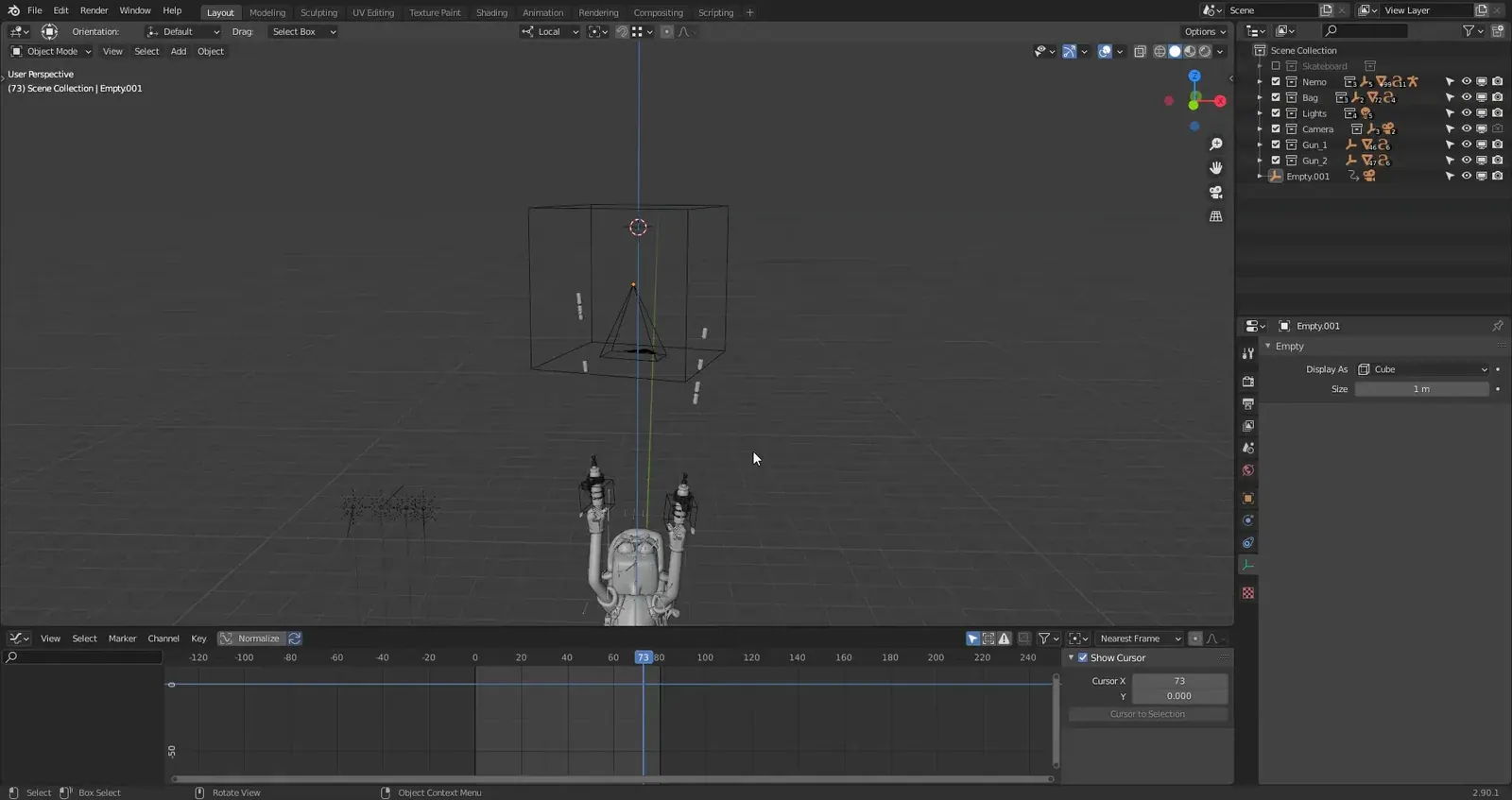The width and height of the screenshot is (1512, 800).
Task: Switch to Shading workspace tab
Action: coord(491,12)
